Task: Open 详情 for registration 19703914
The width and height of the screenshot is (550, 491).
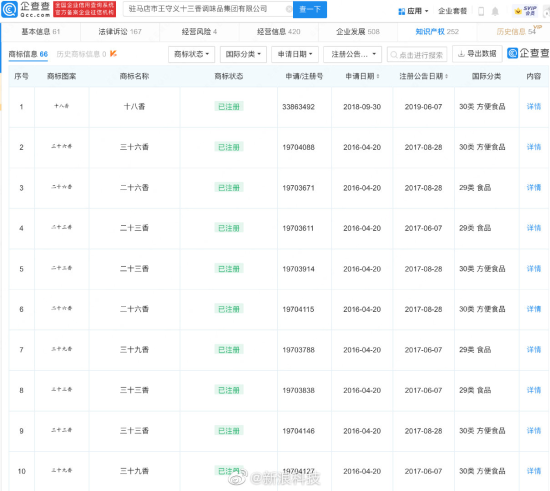Action: (534, 269)
